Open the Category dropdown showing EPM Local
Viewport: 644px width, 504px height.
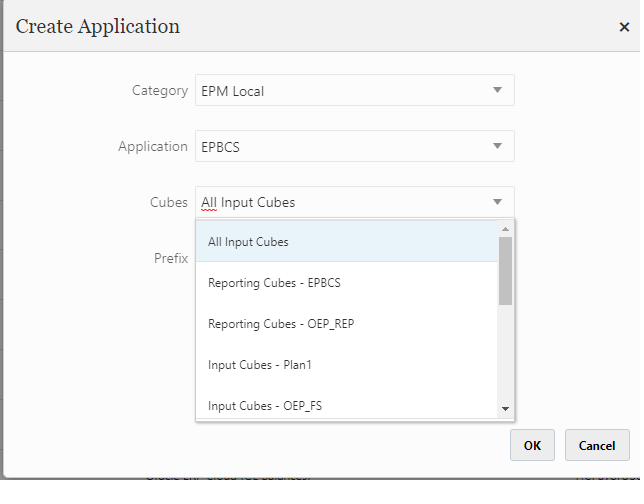pos(354,90)
